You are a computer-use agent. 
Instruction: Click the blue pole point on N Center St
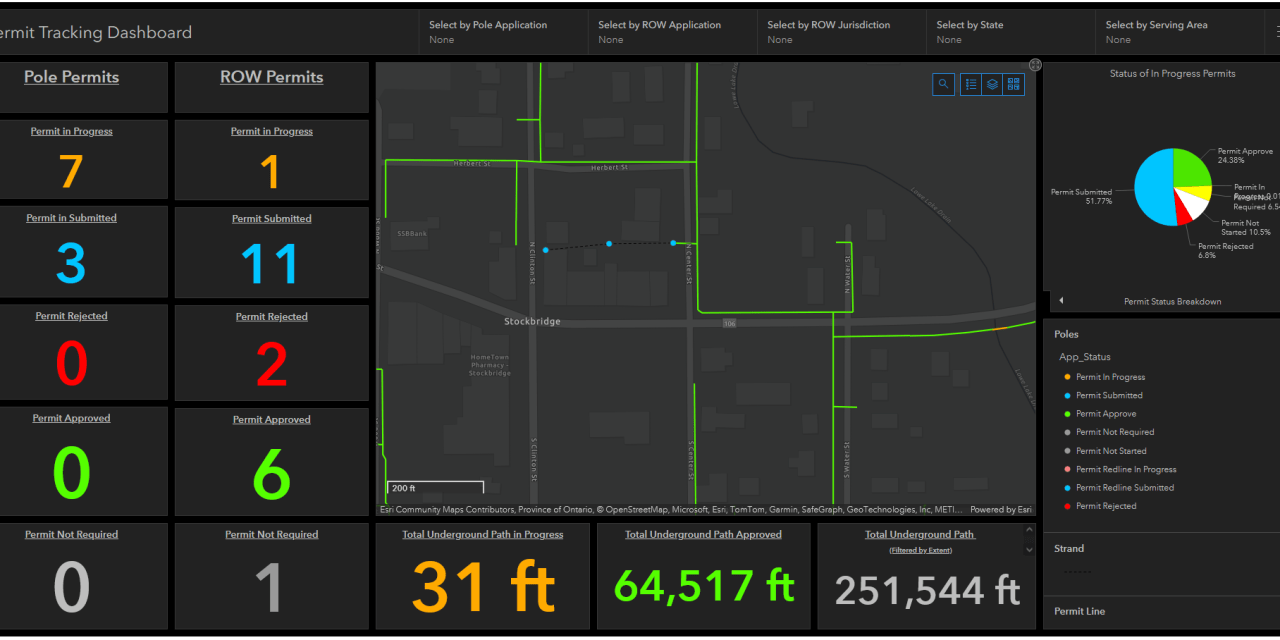tap(674, 243)
